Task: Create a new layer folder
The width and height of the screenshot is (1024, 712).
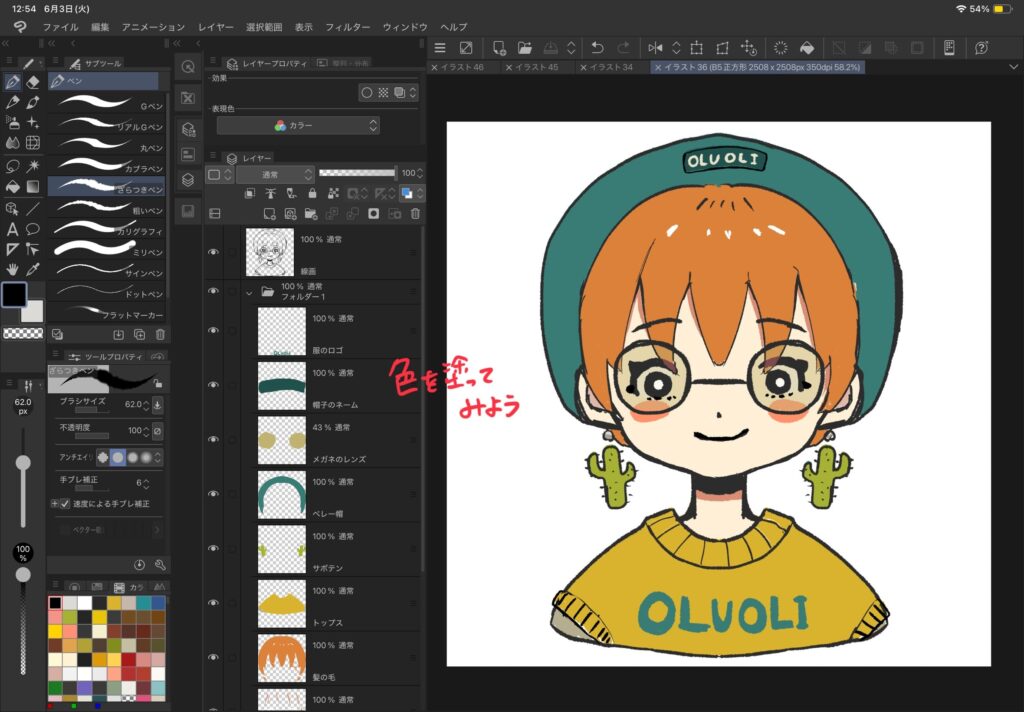Action: (x=311, y=214)
